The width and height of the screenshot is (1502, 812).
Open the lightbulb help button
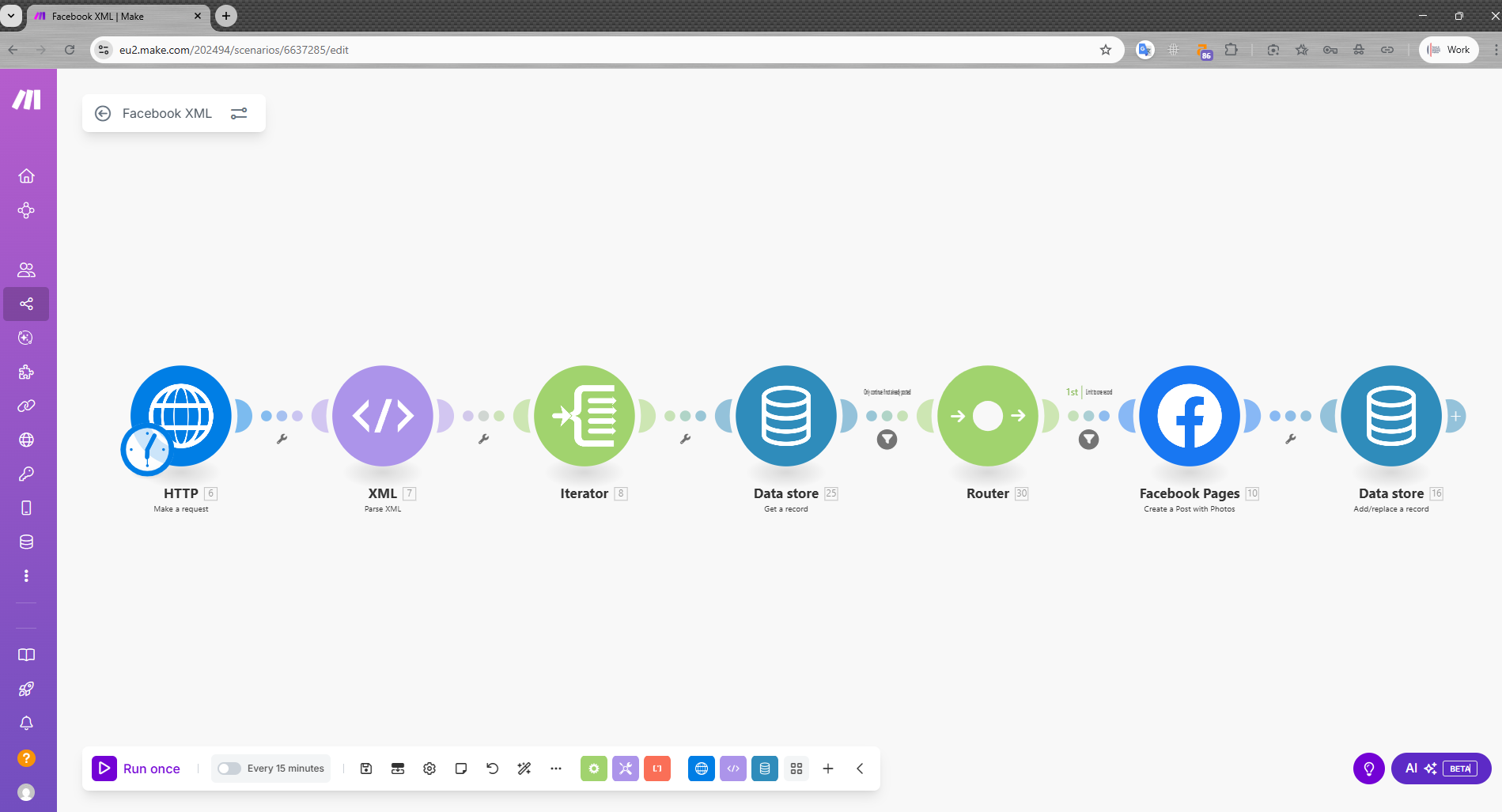[x=1369, y=769]
